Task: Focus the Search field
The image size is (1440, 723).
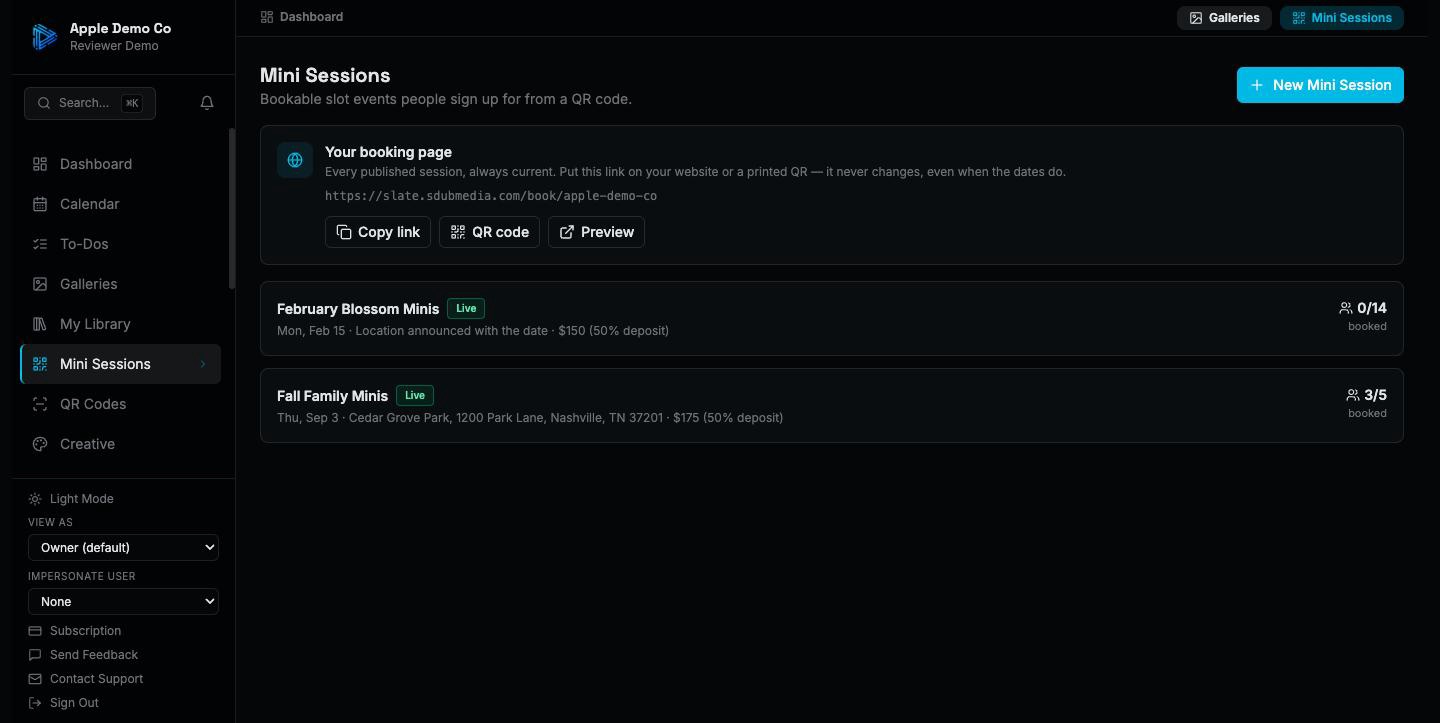Action: (90, 103)
